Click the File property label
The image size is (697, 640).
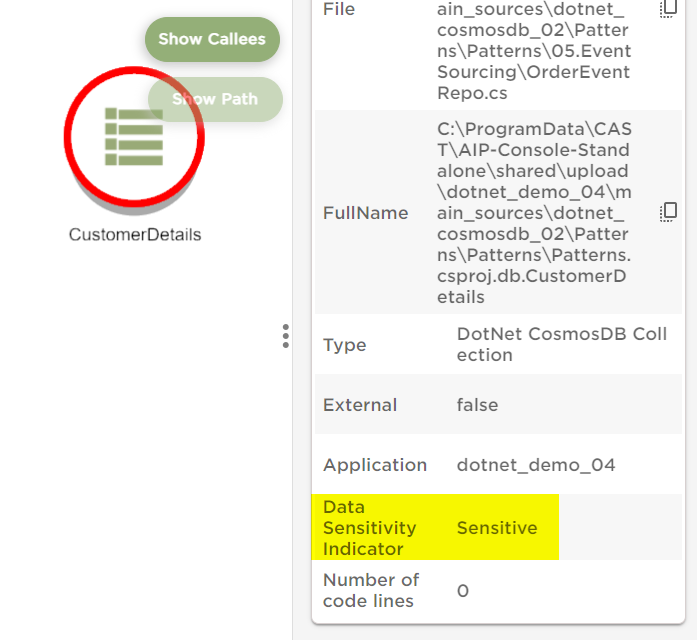(339, 10)
